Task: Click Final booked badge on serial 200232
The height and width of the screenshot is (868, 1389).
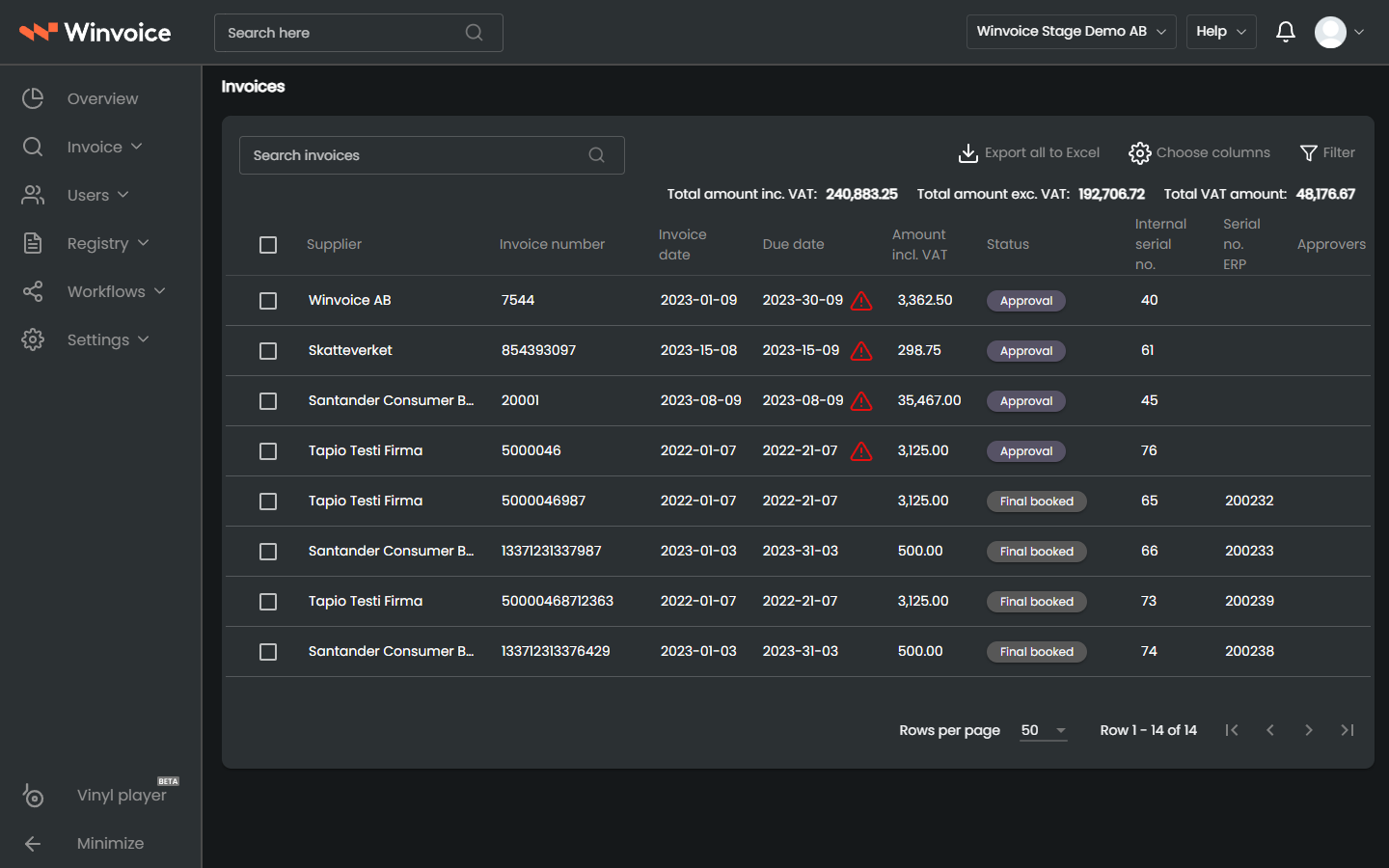Action: tap(1037, 502)
